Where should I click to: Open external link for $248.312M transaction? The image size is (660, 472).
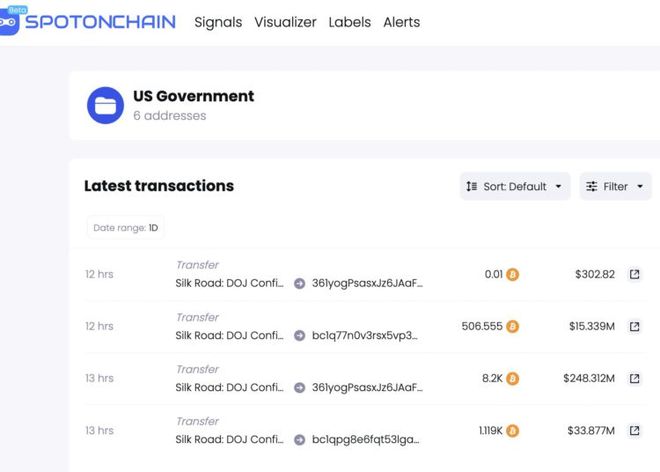click(634, 378)
